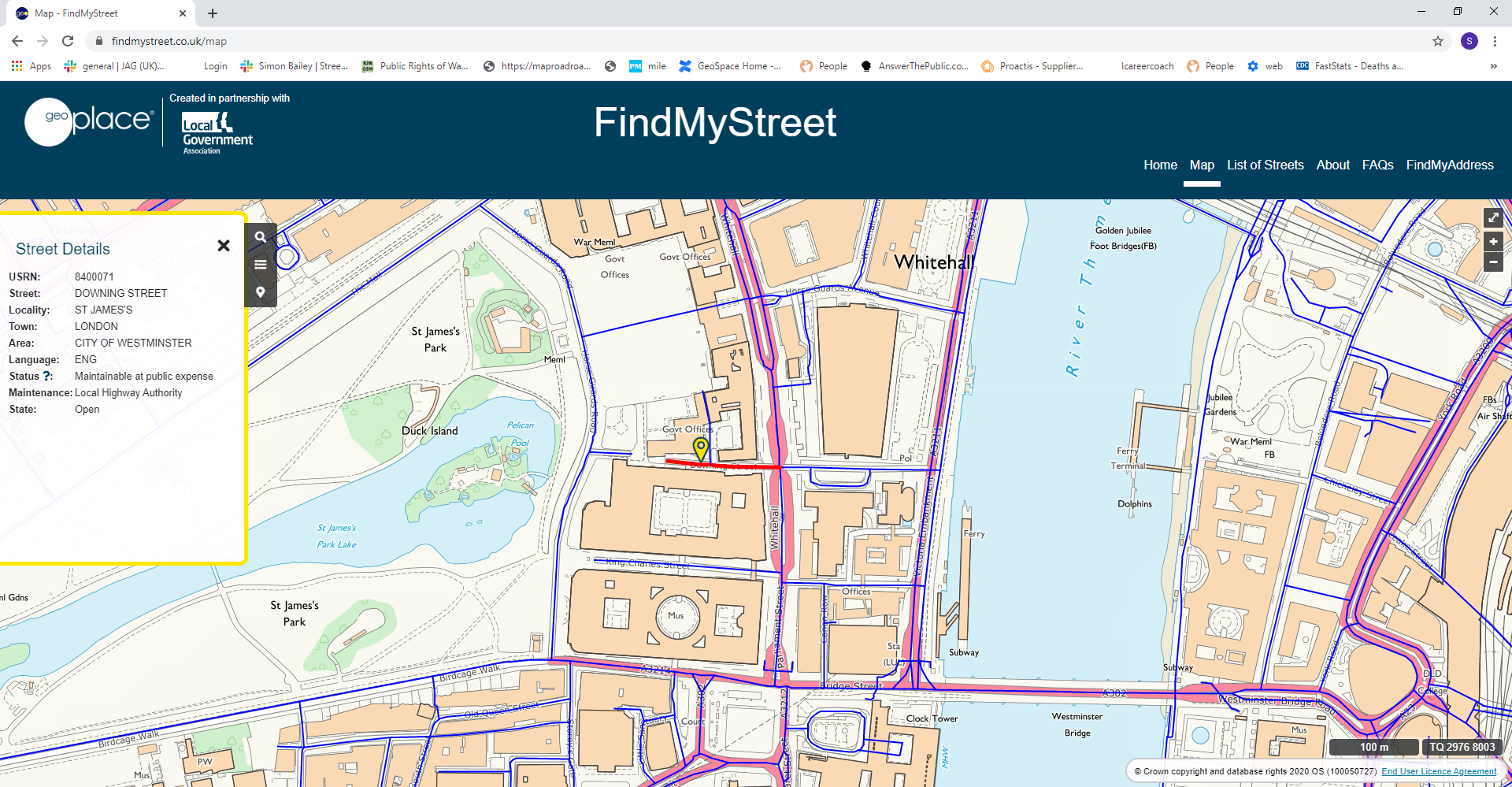This screenshot has height=787, width=1512.
Task: Open the map search magnifier tool
Action: 261,236
